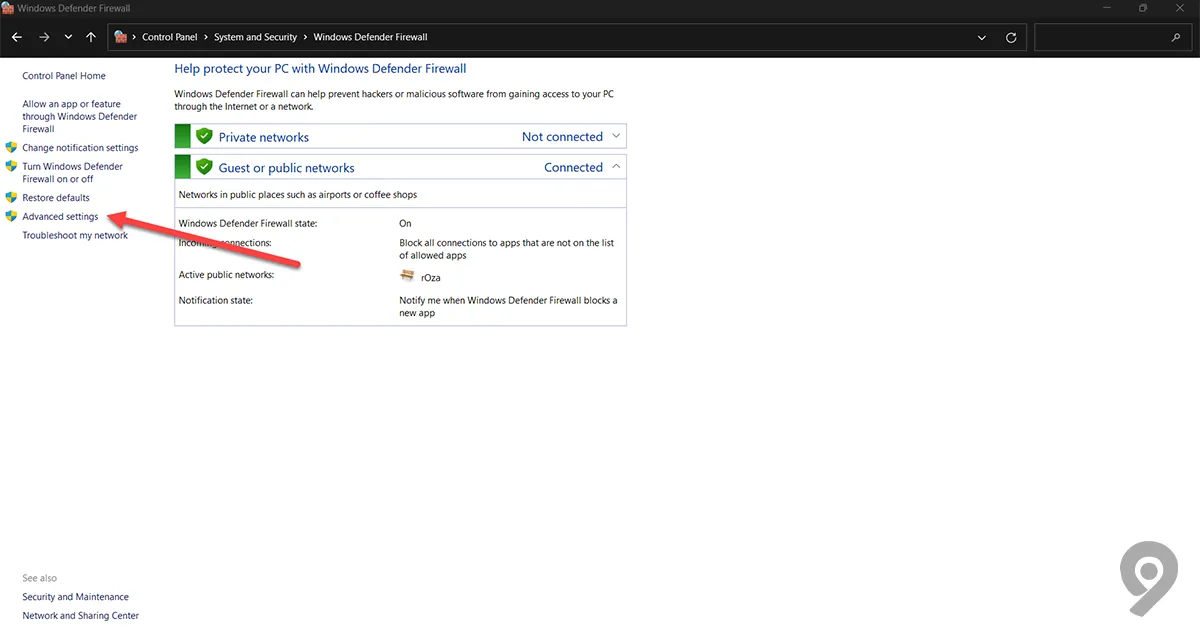Screen dimensions: 1200x637
Task: Click the search magnifier icon
Action: pos(1175,38)
